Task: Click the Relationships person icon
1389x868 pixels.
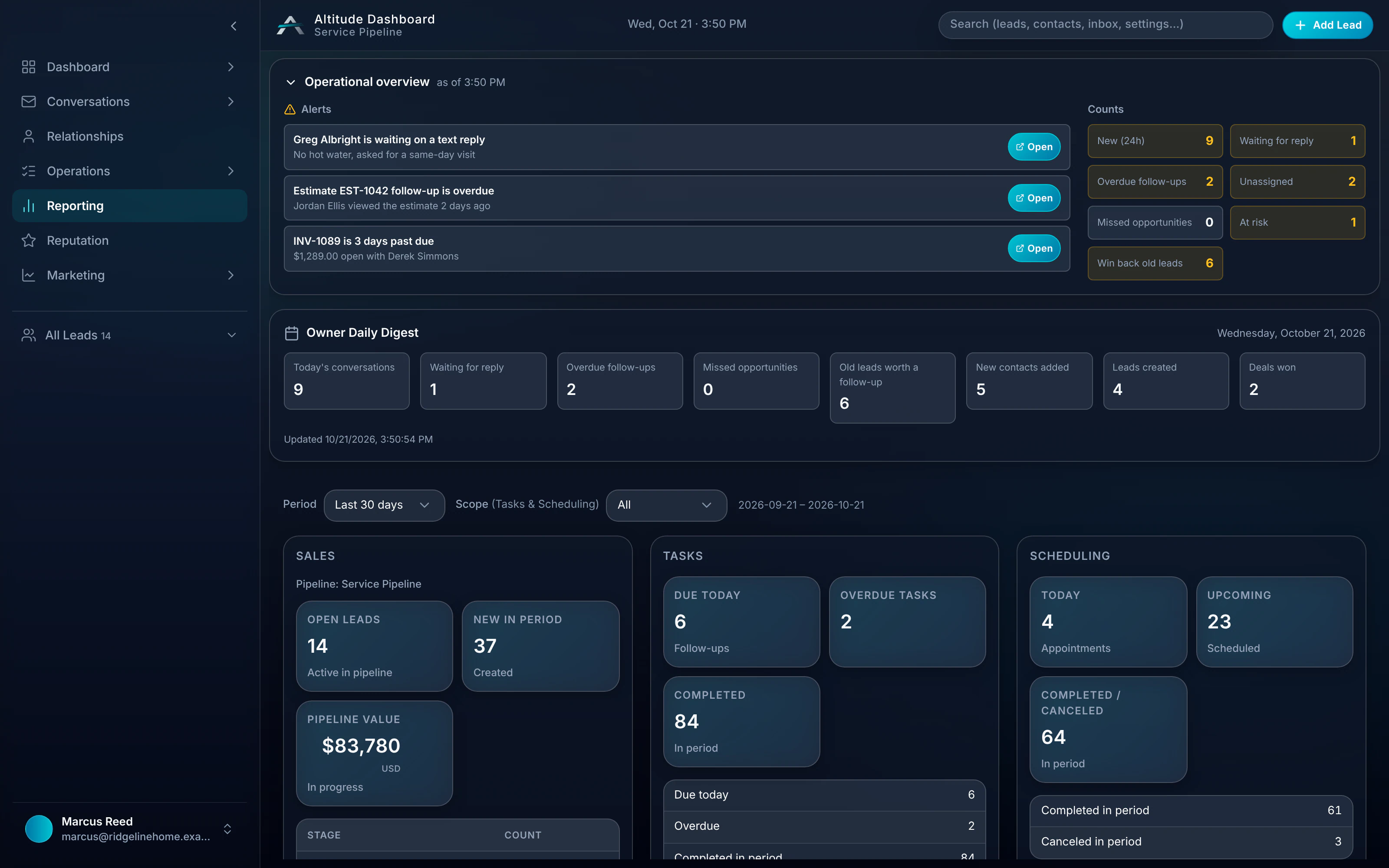Action: pyautogui.click(x=29, y=137)
